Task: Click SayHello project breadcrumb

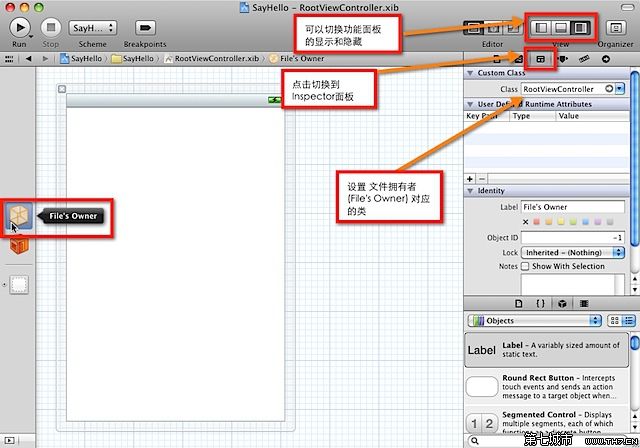Action: click(81, 59)
